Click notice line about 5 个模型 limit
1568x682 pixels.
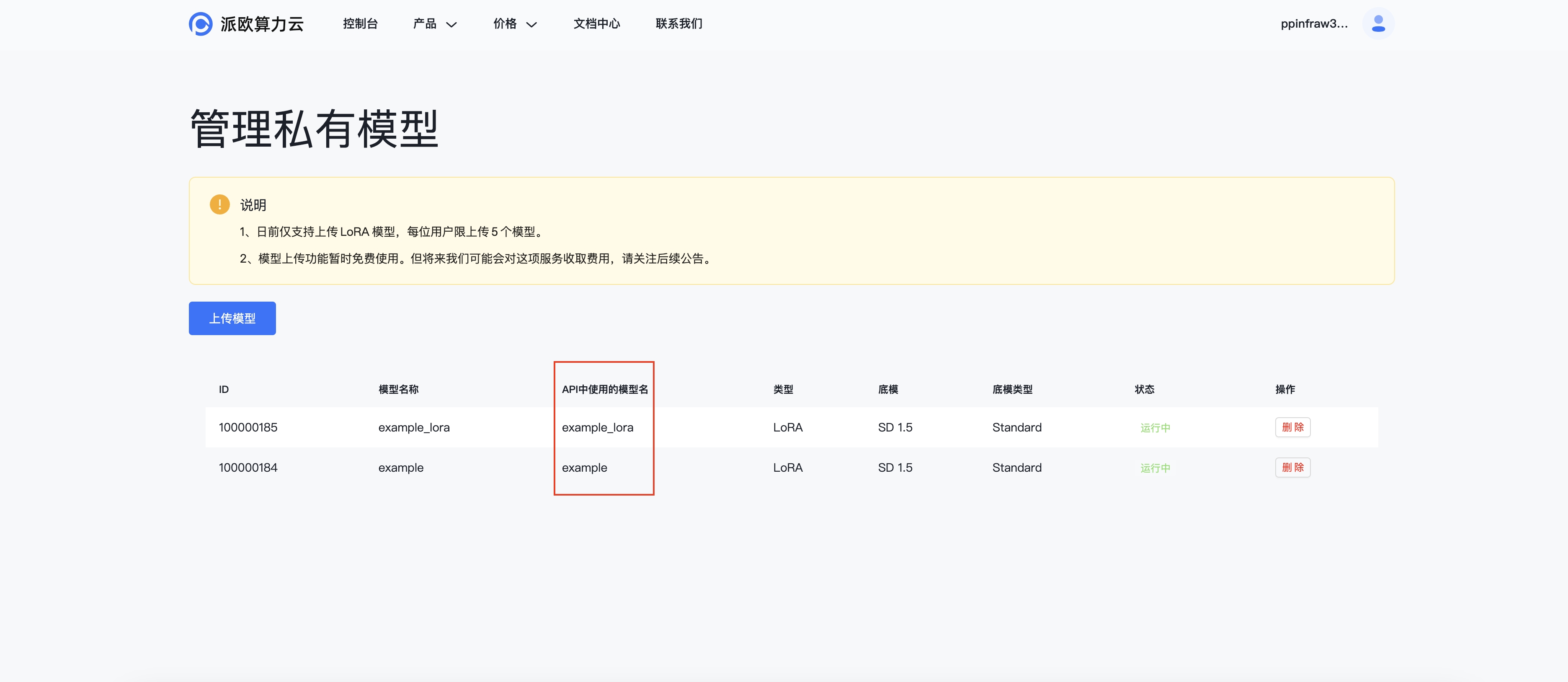(392, 231)
